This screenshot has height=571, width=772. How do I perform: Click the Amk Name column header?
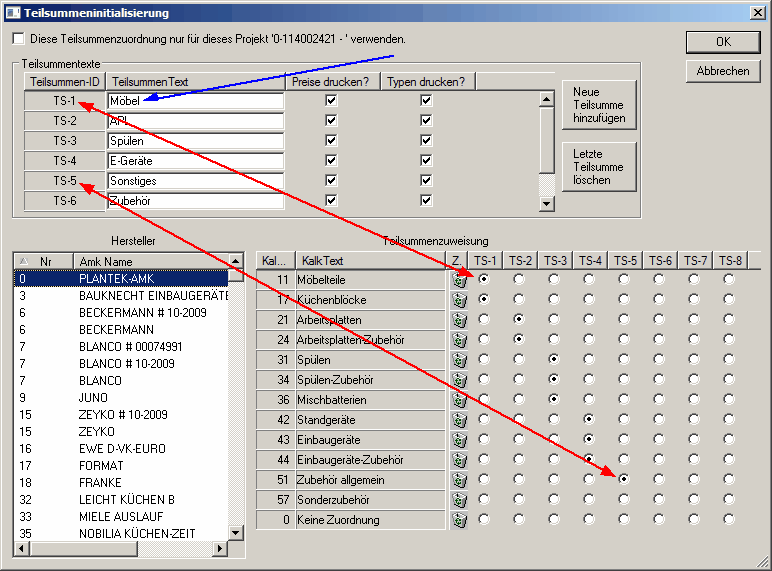point(150,261)
